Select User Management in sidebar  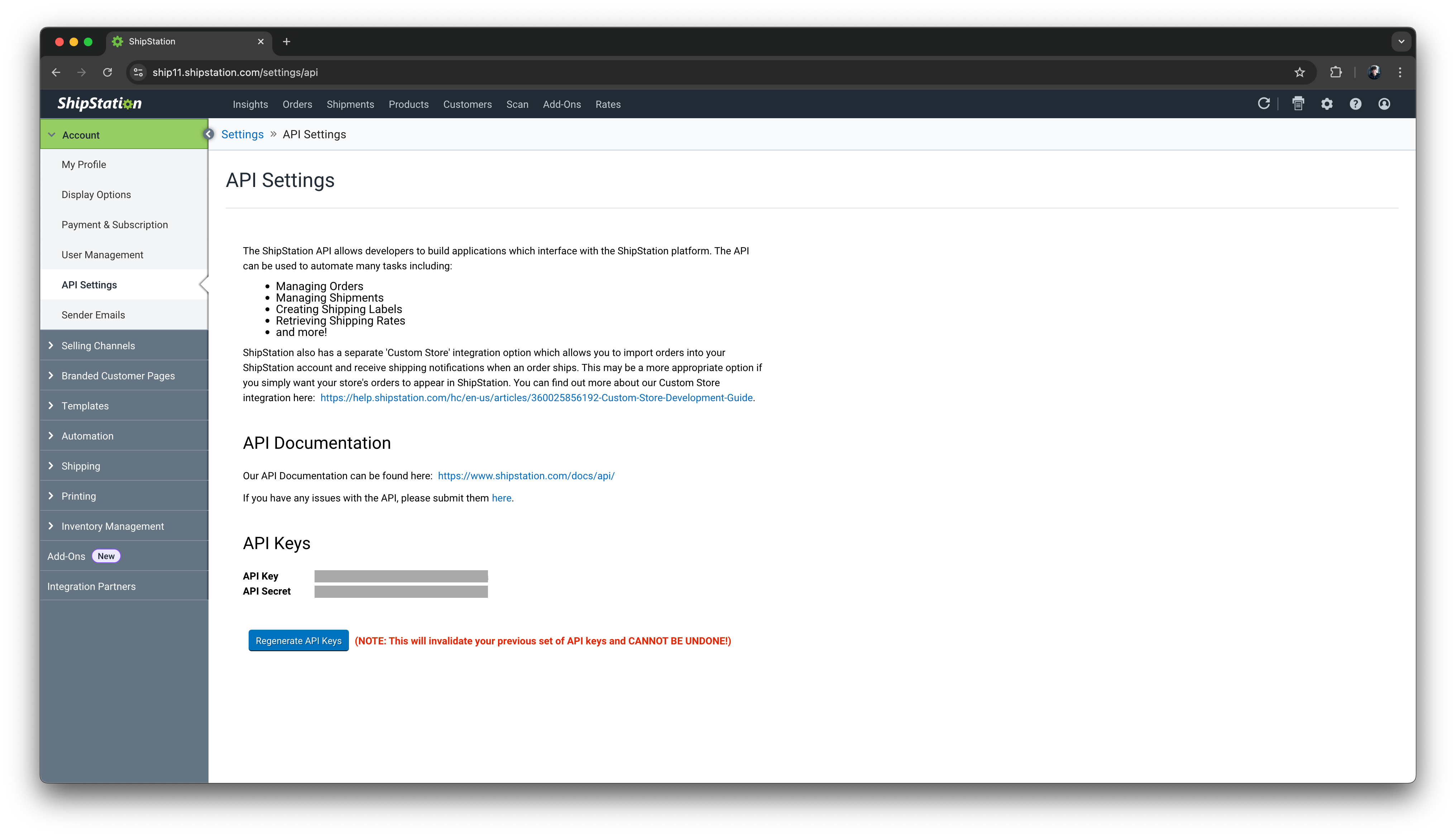click(102, 255)
